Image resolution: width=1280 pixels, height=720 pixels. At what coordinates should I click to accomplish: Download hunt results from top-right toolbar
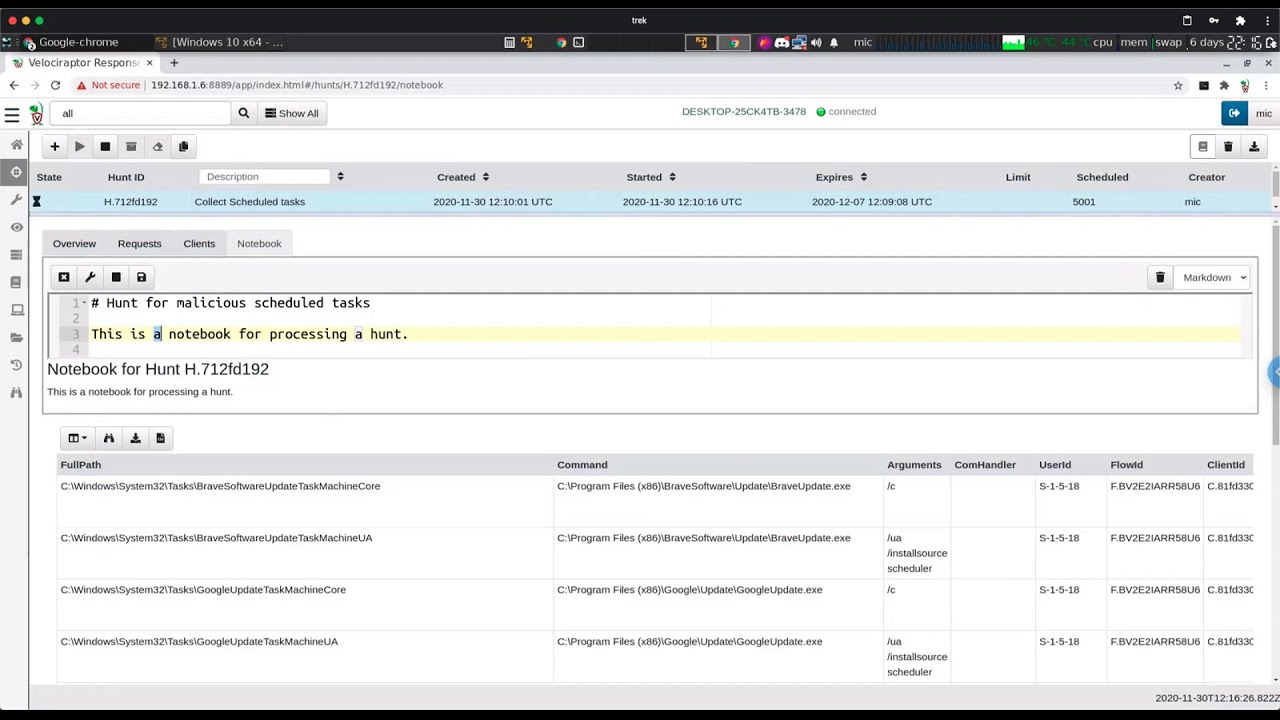[1254, 147]
